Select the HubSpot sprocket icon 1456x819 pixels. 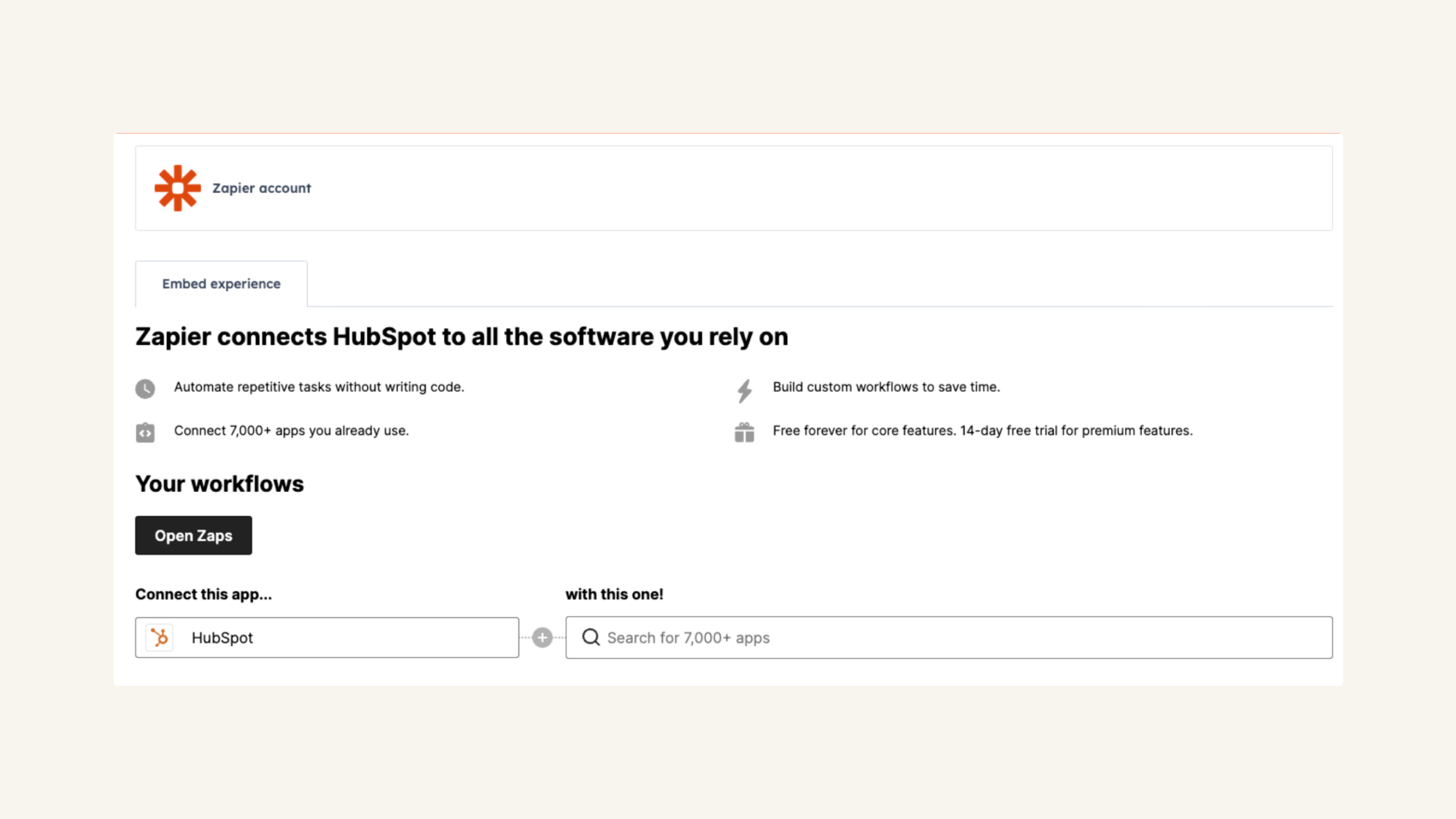point(158,637)
